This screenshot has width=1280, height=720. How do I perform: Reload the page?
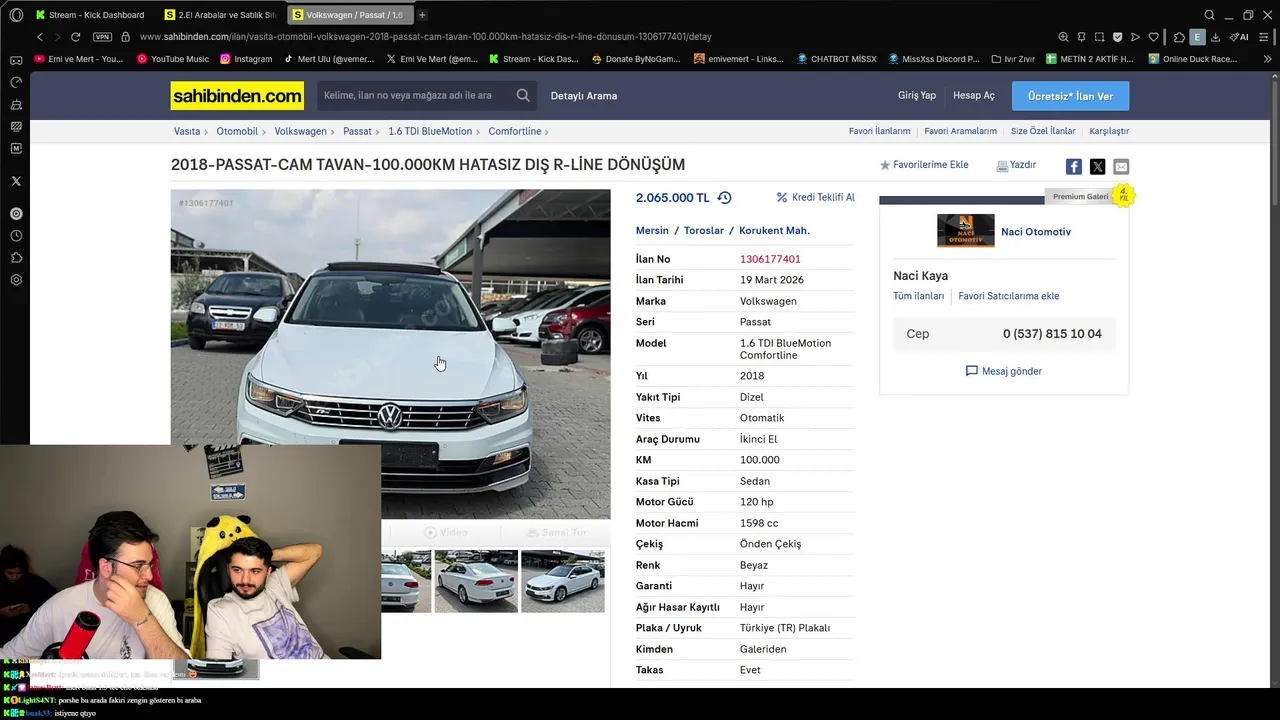point(75,37)
